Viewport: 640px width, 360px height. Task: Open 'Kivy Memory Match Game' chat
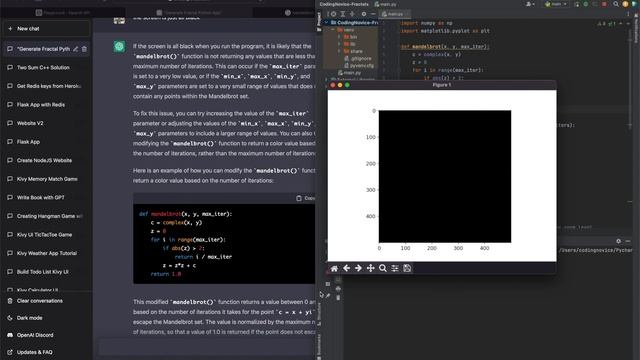coord(46,179)
